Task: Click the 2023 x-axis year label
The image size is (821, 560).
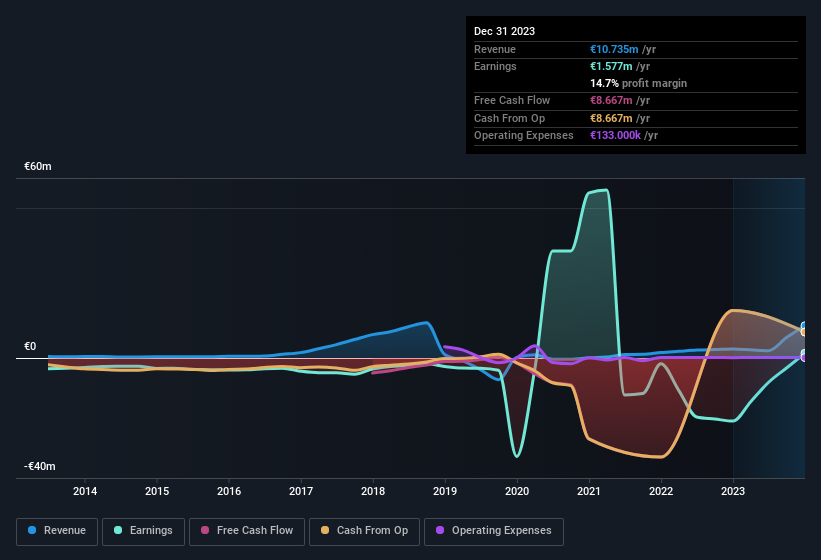Action: point(733,491)
